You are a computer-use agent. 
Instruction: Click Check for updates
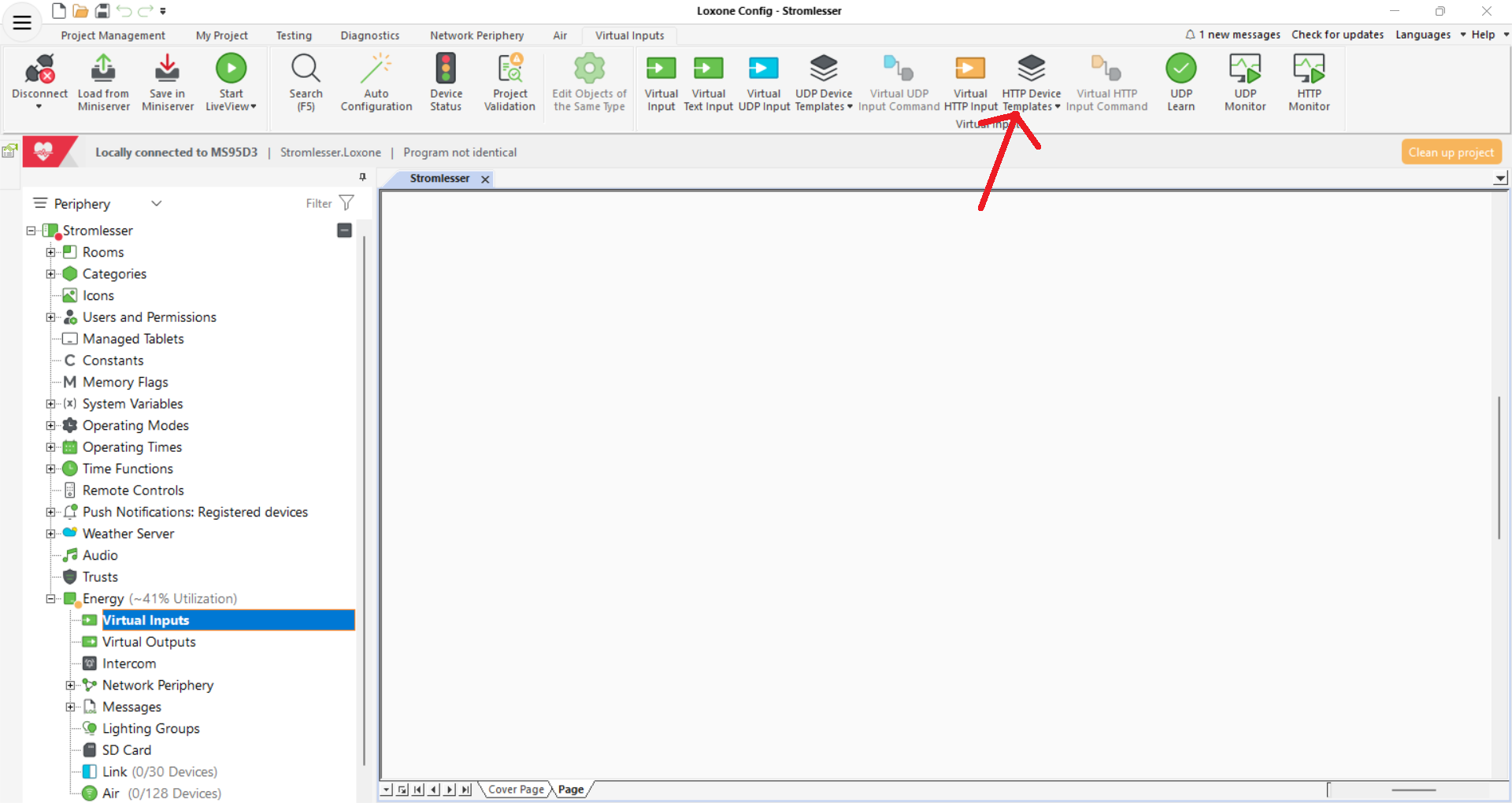point(1337,35)
